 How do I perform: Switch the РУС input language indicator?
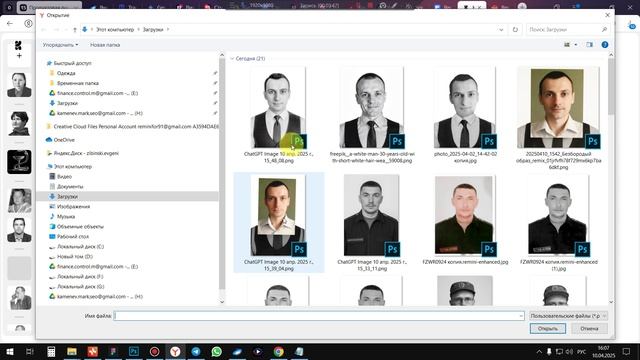582,351
